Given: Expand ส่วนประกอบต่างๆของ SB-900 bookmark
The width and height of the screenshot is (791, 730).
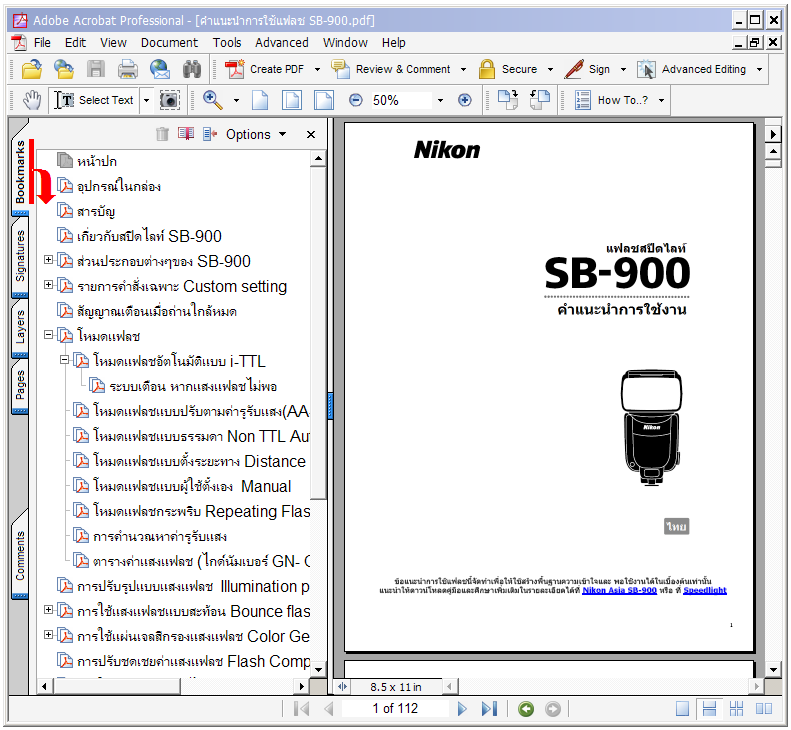Looking at the screenshot, I should [x=48, y=260].
